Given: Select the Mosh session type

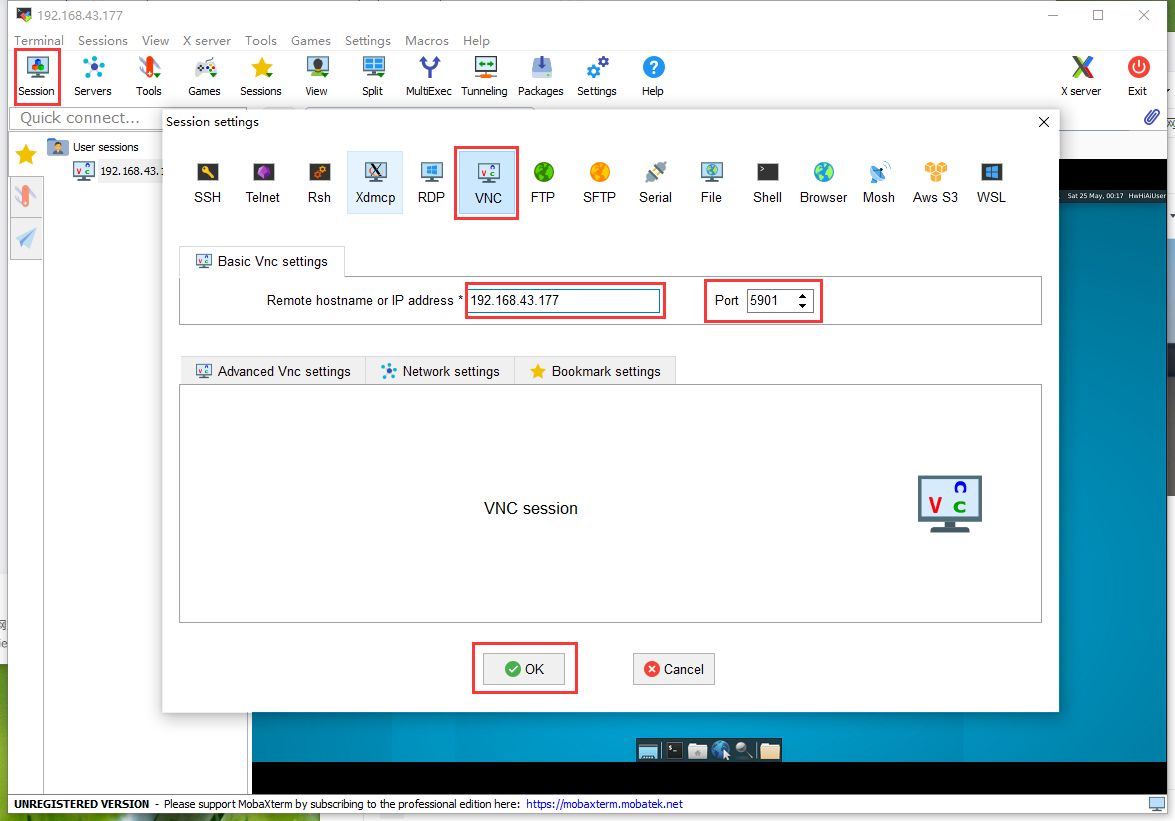Looking at the screenshot, I should (879, 183).
